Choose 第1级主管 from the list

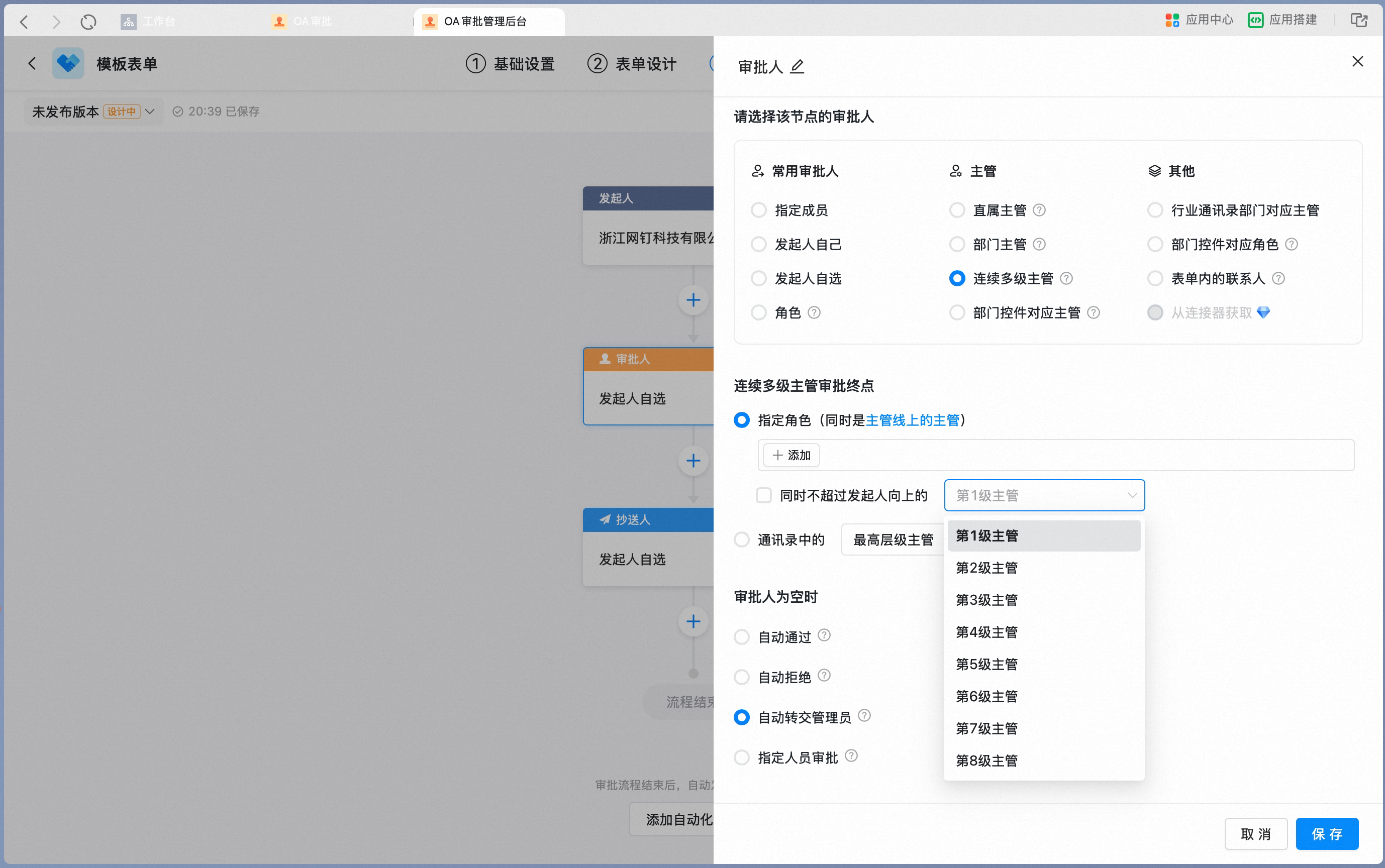(x=1043, y=536)
